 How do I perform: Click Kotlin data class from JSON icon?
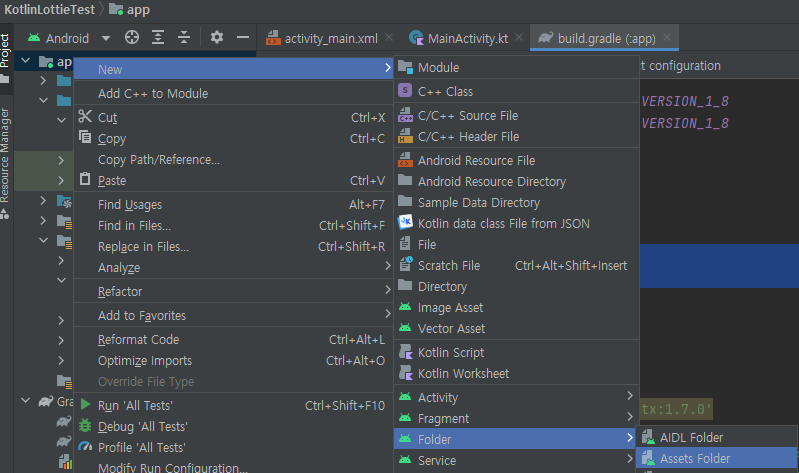pos(405,222)
